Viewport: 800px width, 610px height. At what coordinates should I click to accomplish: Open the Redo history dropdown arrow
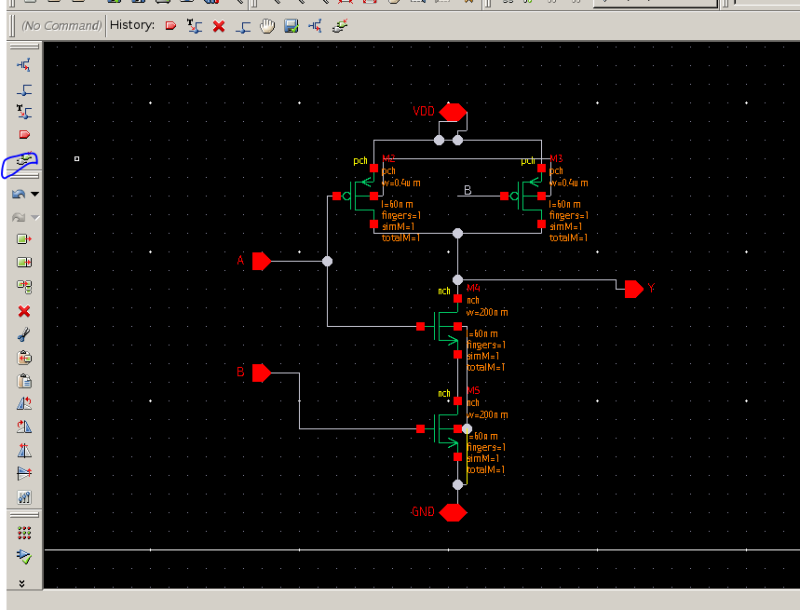pyautogui.click(x=34, y=219)
